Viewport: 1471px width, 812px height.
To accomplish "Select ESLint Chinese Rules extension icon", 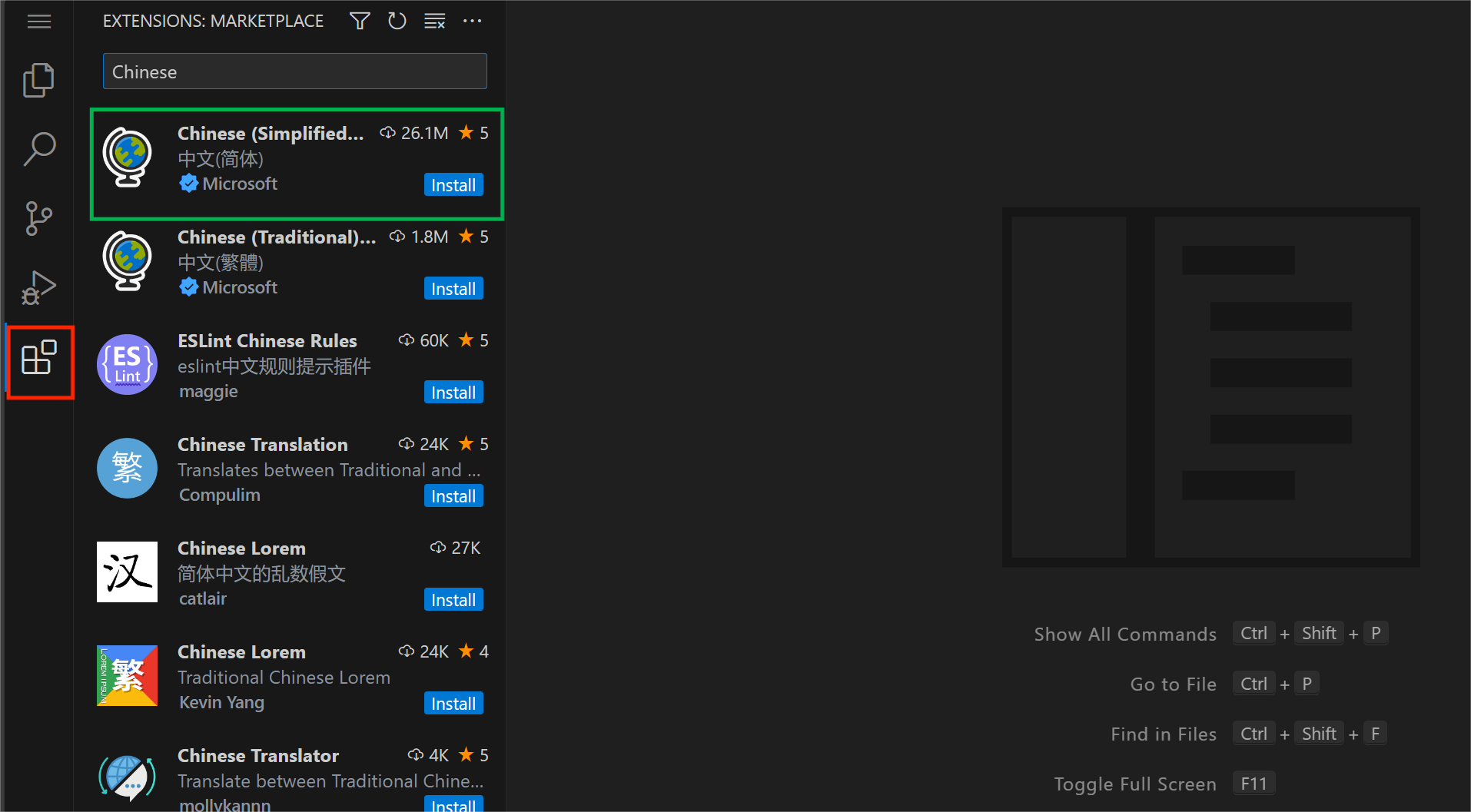I will 128,364.
